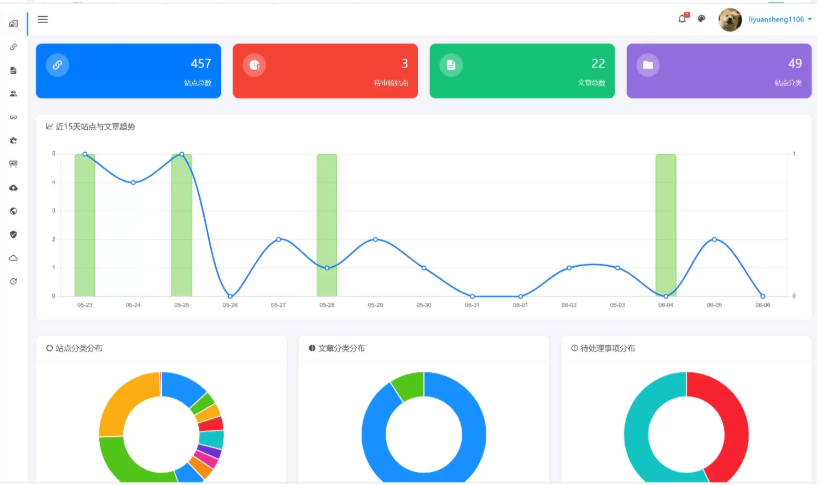The image size is (823, 486).
Task: Open the notification bell with red badge
Action: (x=682, y=18)
